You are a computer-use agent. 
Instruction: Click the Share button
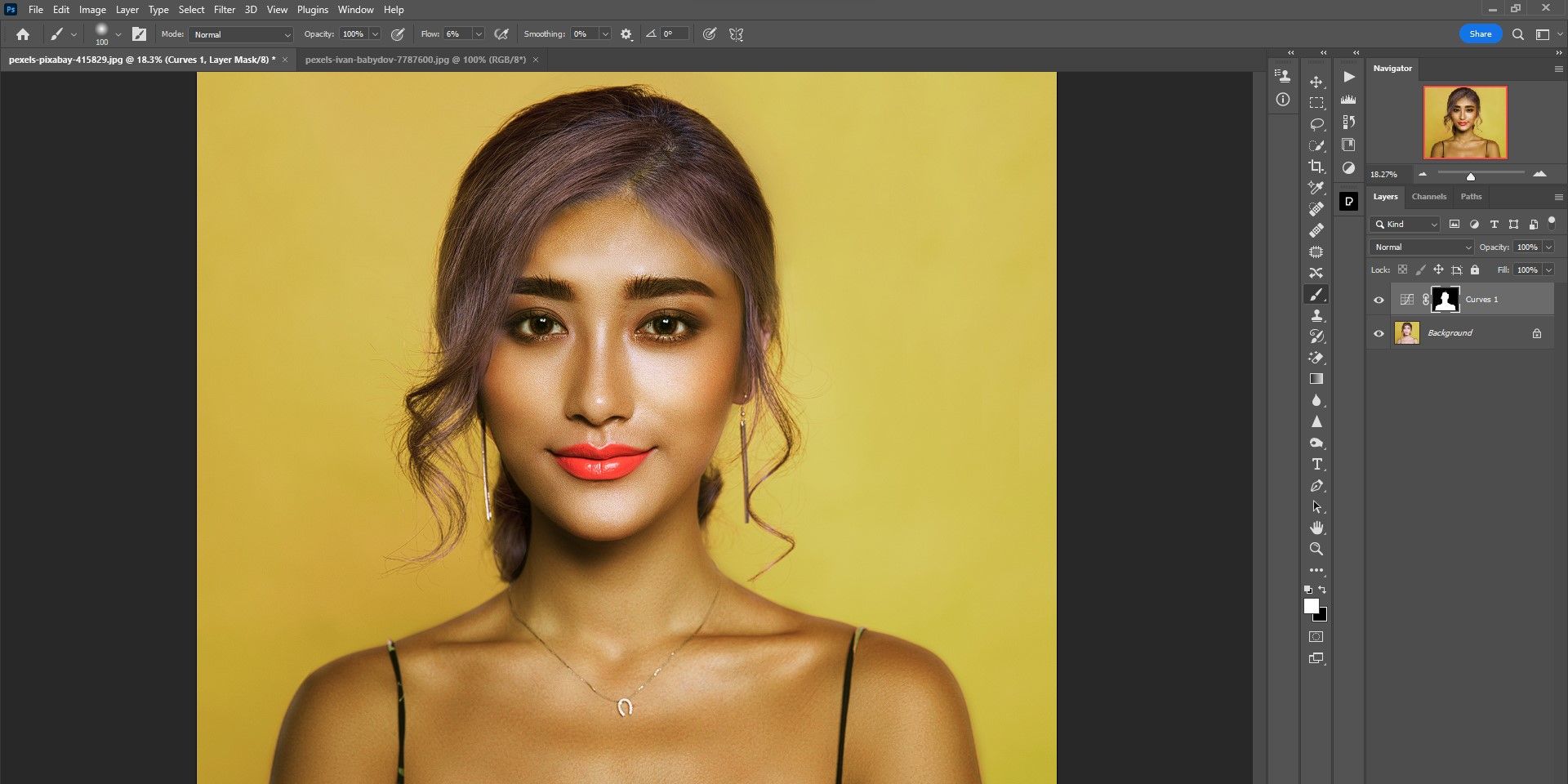coord(1480,34)
